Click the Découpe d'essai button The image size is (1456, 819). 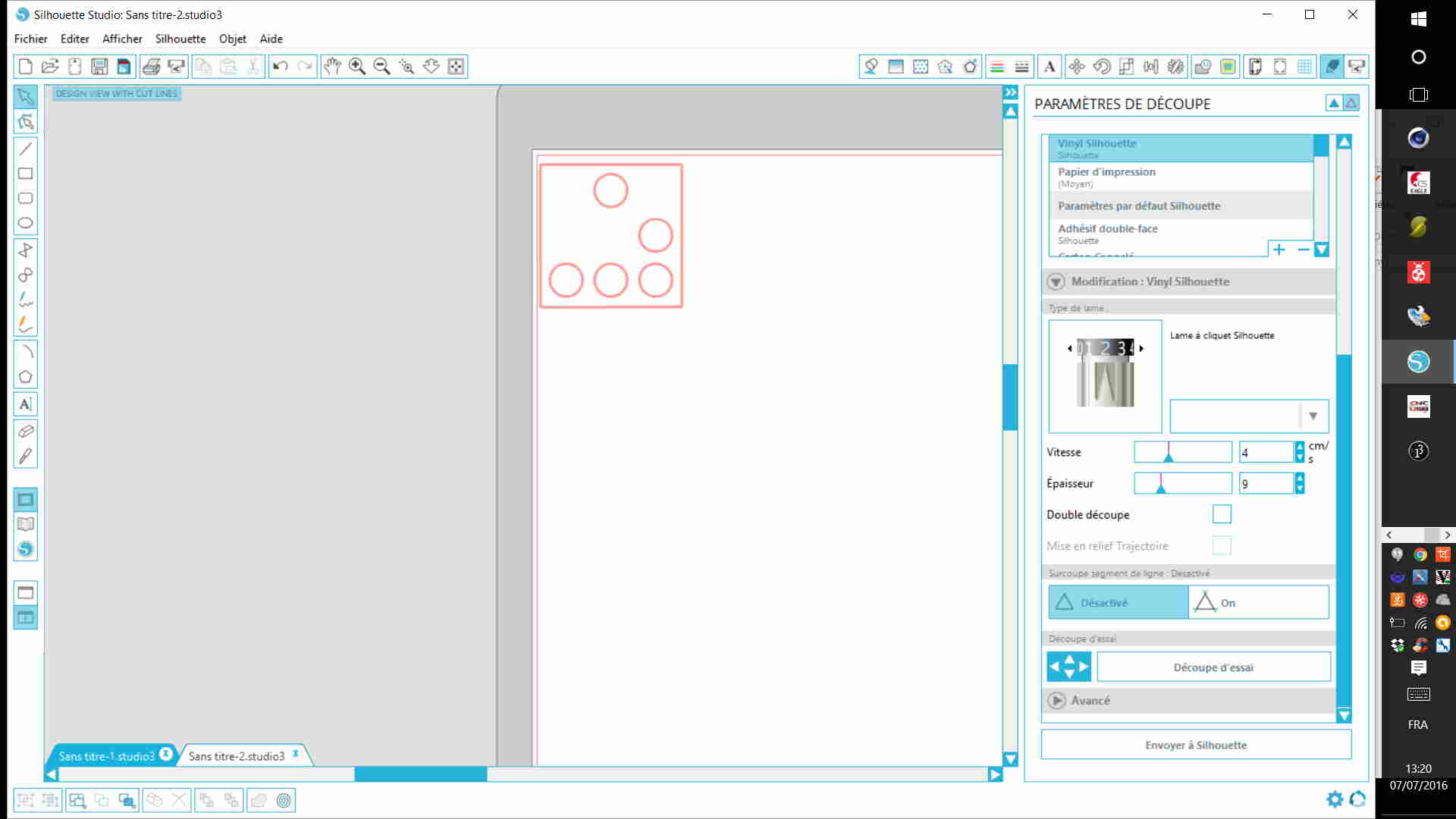1213,667
